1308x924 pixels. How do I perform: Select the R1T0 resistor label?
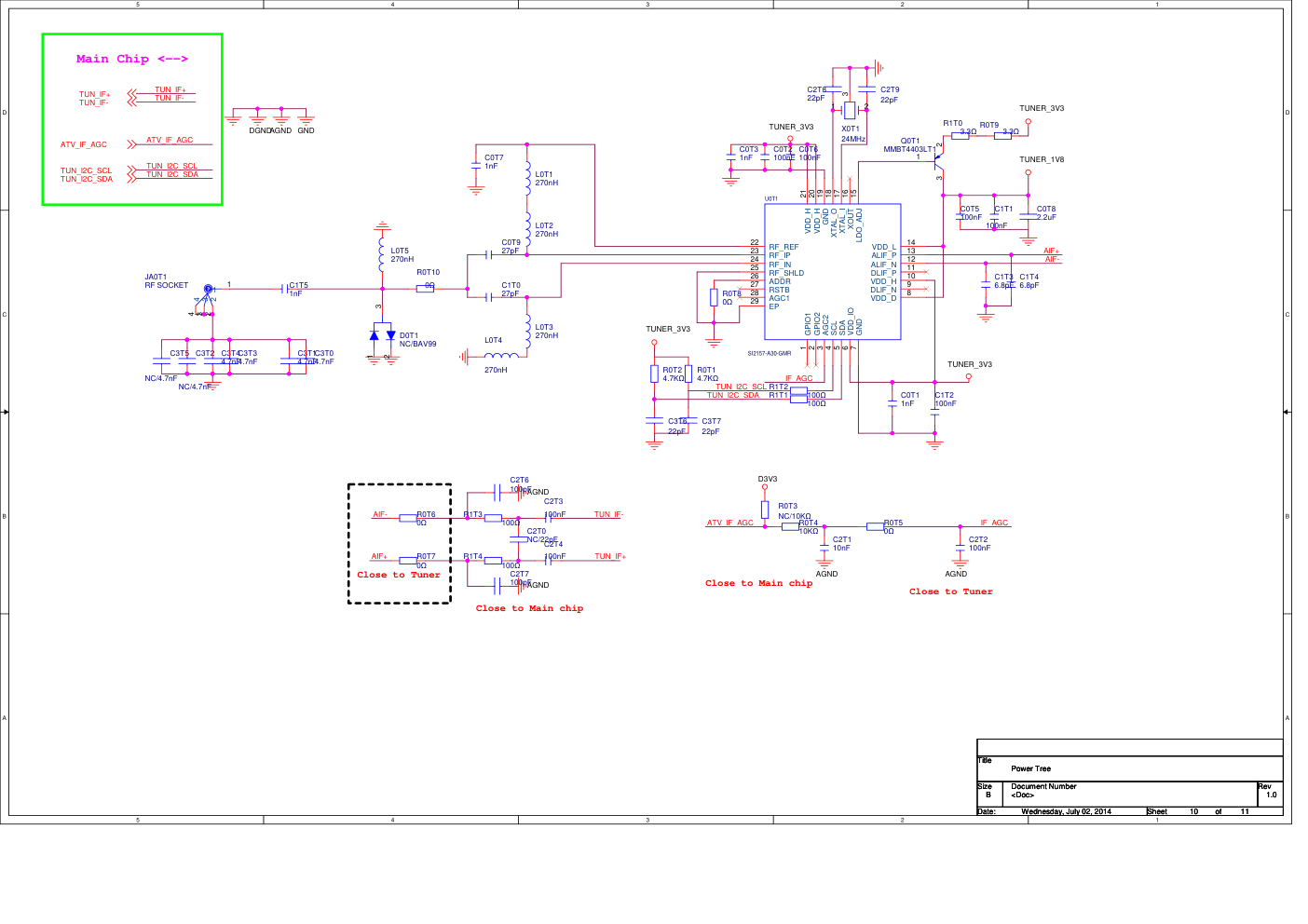(x=952, y=123)
